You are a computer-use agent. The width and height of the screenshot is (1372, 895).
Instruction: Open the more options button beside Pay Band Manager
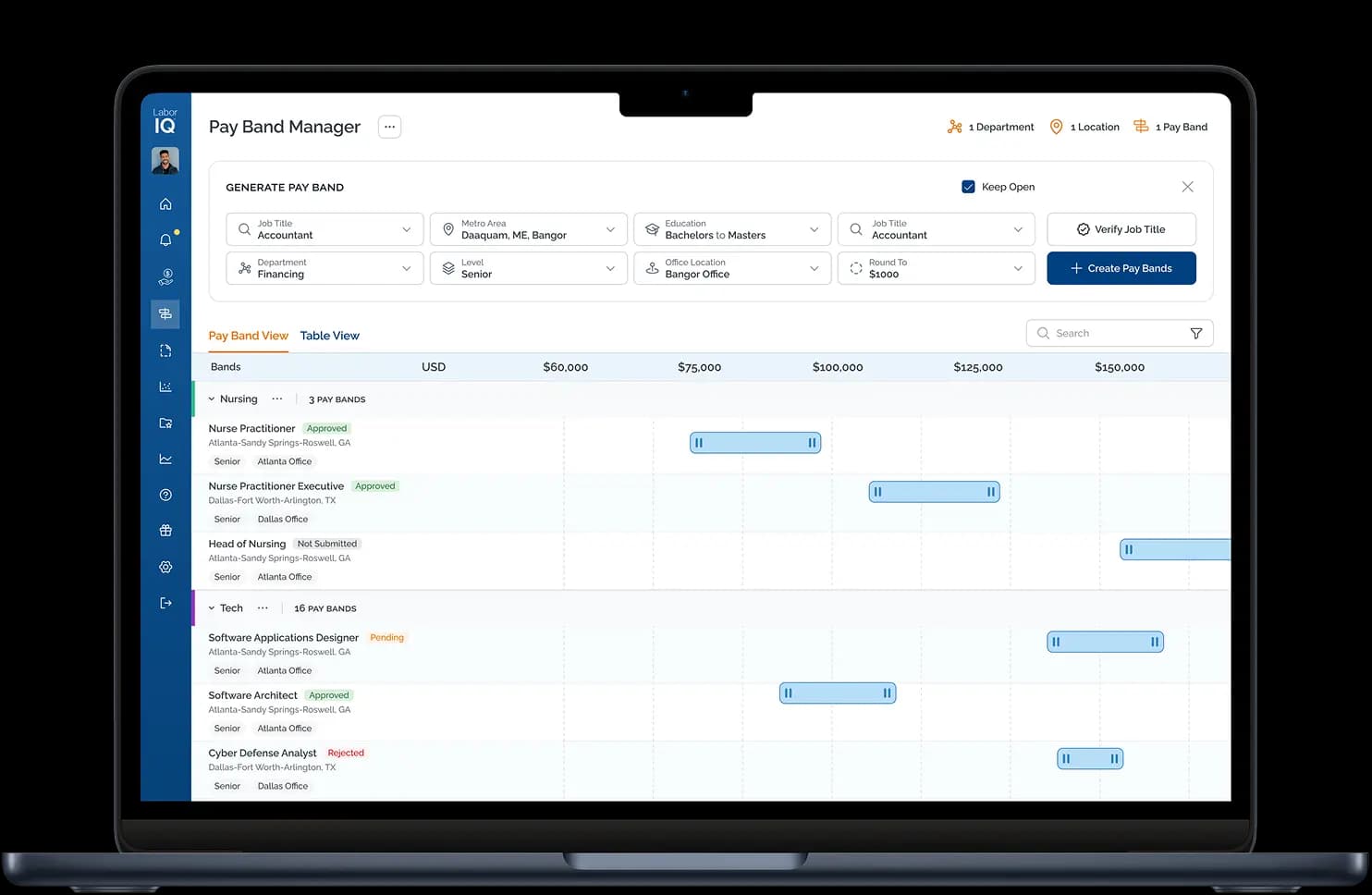click(389, 127)
